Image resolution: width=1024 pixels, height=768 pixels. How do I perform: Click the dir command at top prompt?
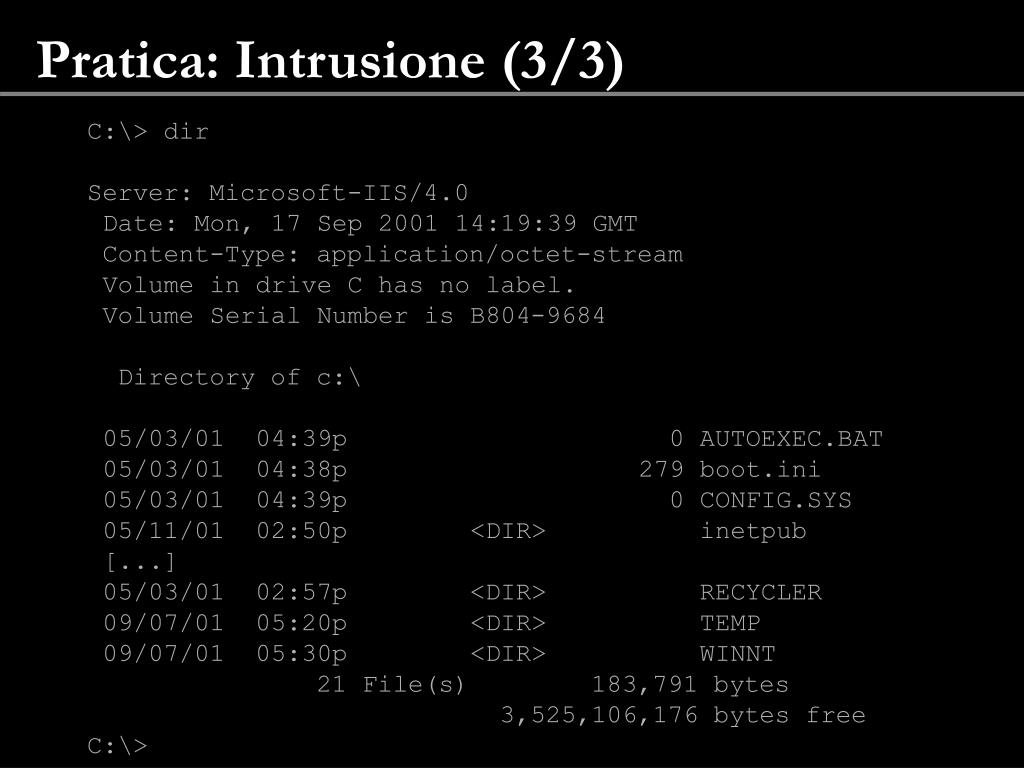click(x=186, y=131)
